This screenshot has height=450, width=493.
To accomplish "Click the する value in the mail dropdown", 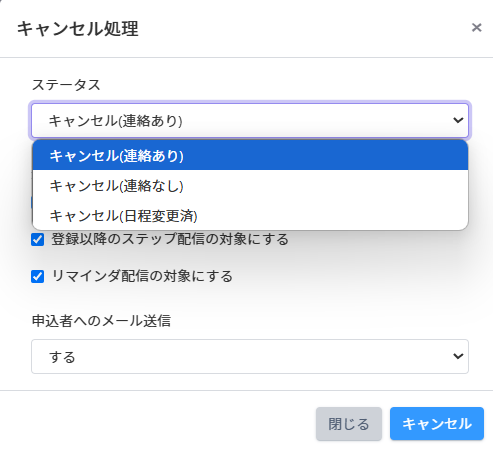I will click(x=62, y=357).
